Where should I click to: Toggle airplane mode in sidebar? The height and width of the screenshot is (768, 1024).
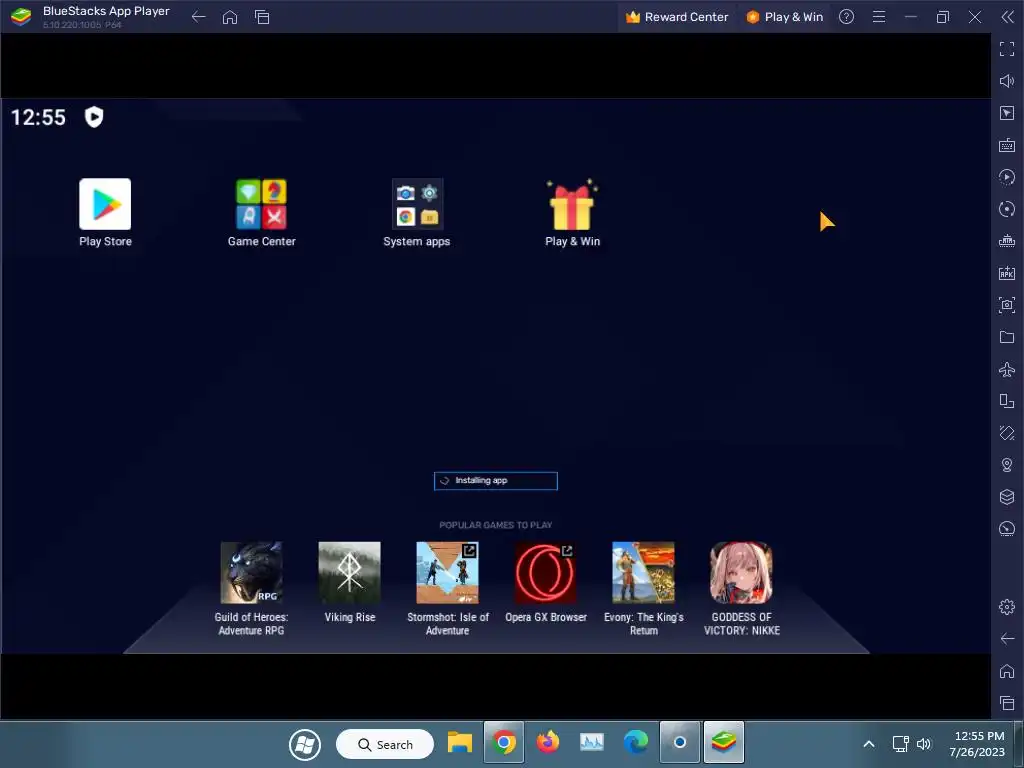tap(1007, 369)
